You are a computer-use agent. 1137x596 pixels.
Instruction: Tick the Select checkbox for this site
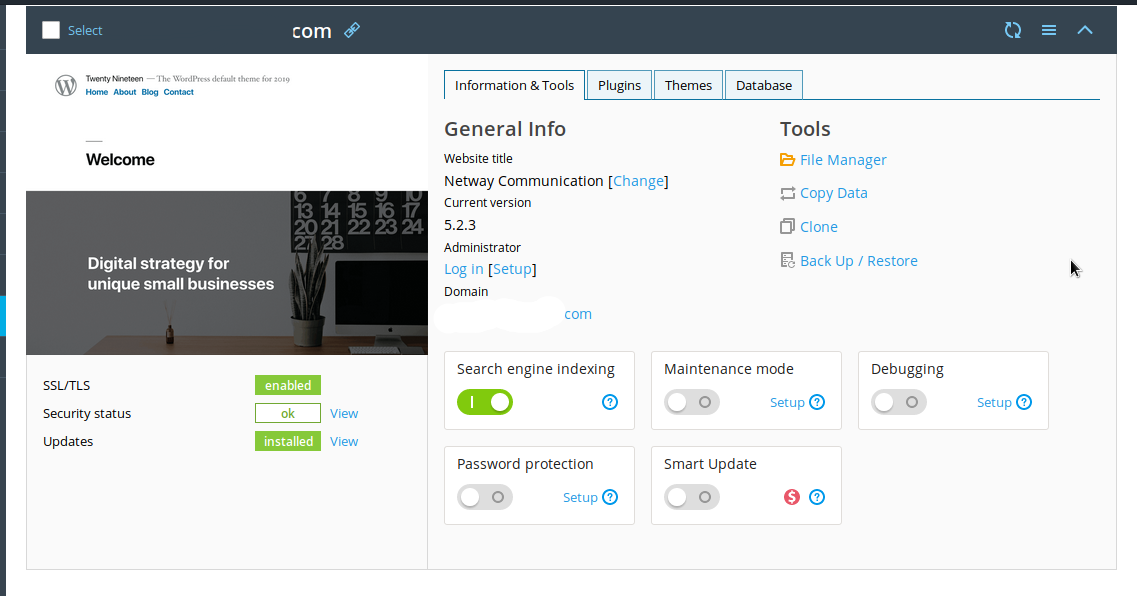coord(51,30)
